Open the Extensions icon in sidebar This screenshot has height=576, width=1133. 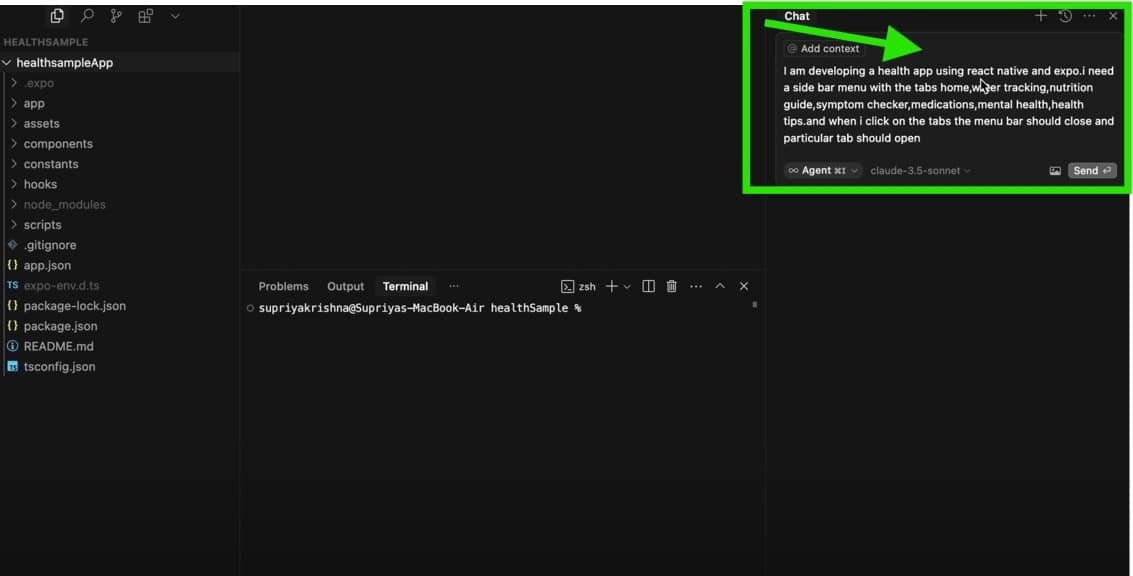146,16
